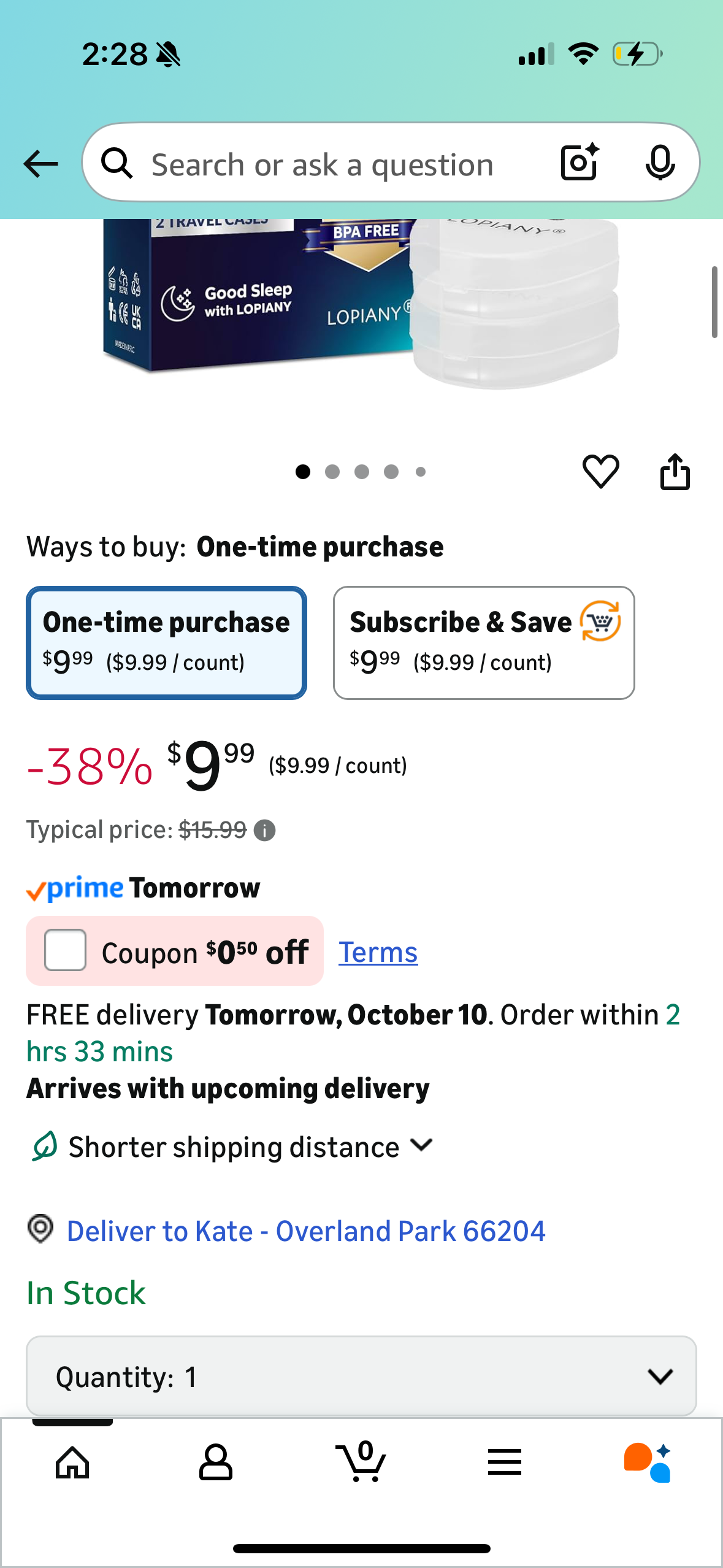723x1568 pixels.
Task: Select One-time purchase option
Action: click(x=166, y=642)
